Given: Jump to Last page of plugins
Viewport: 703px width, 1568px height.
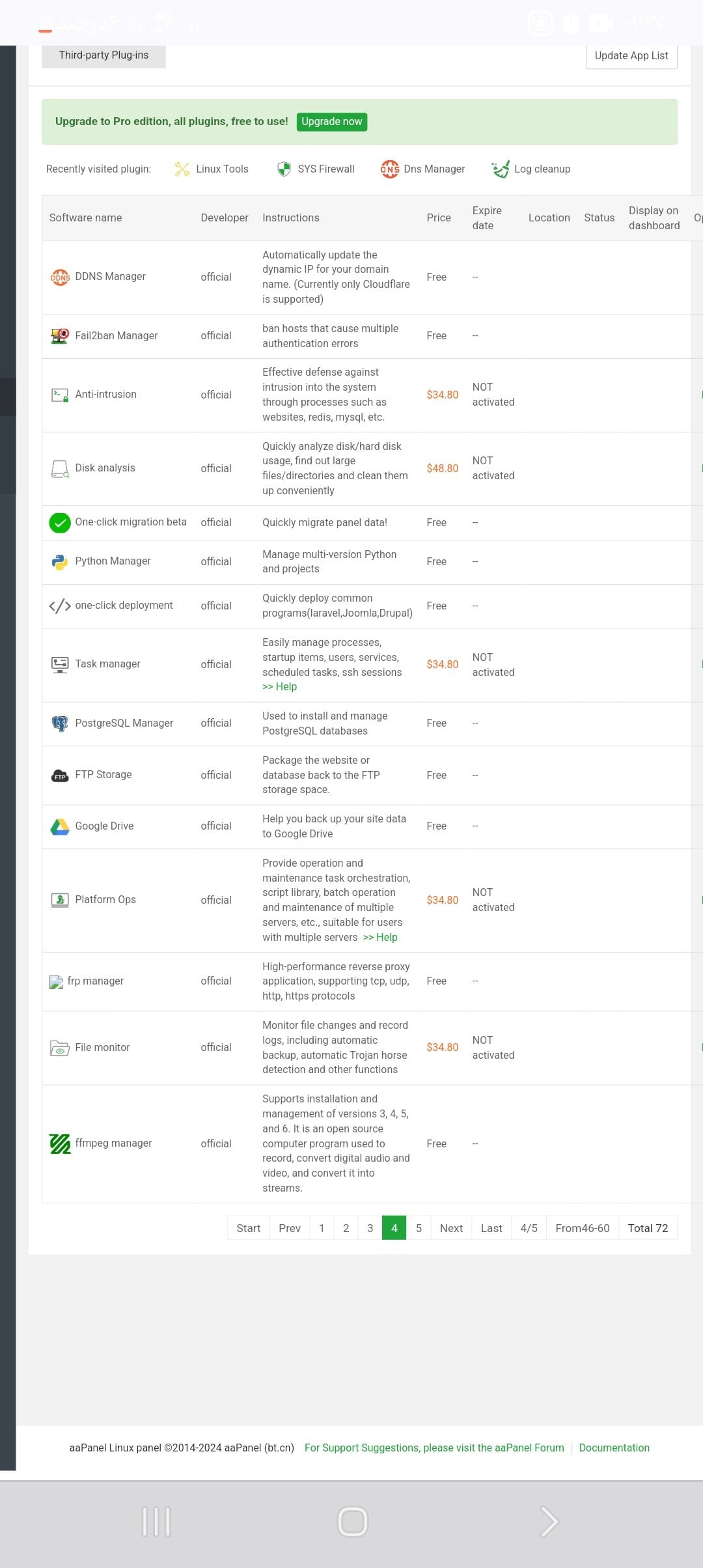Looking at the screenshot, I should [x=491, y=1228].
